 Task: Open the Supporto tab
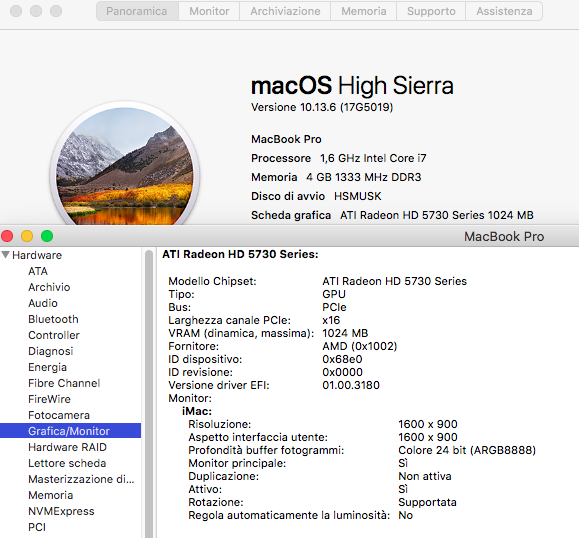tap(431, 11)
